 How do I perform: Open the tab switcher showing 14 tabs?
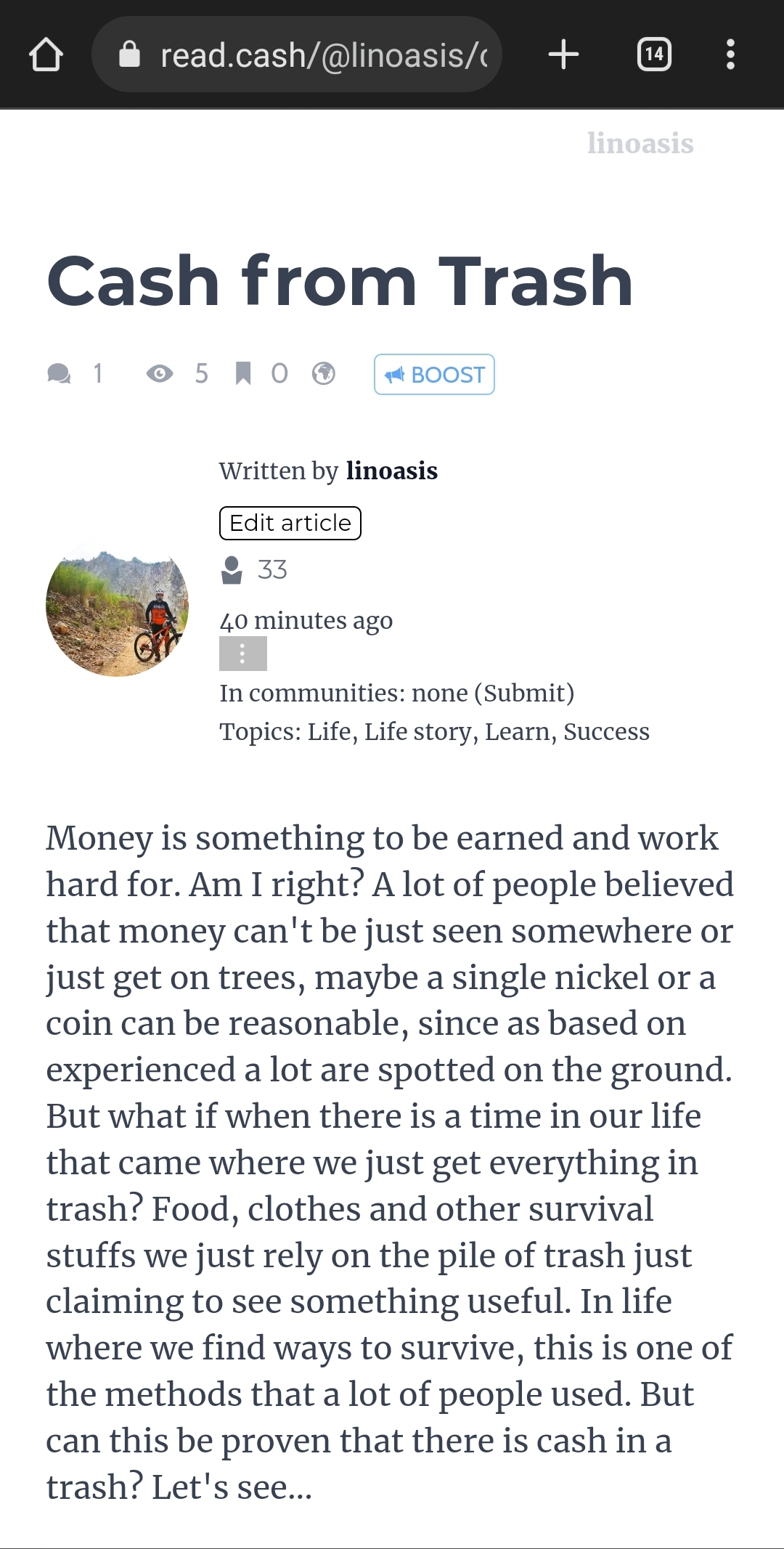coord(654,54)
